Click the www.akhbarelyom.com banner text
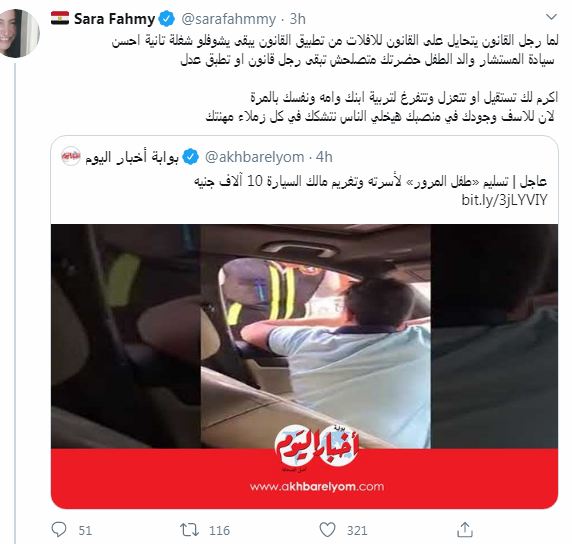572x544 pixels. (317, 486)
